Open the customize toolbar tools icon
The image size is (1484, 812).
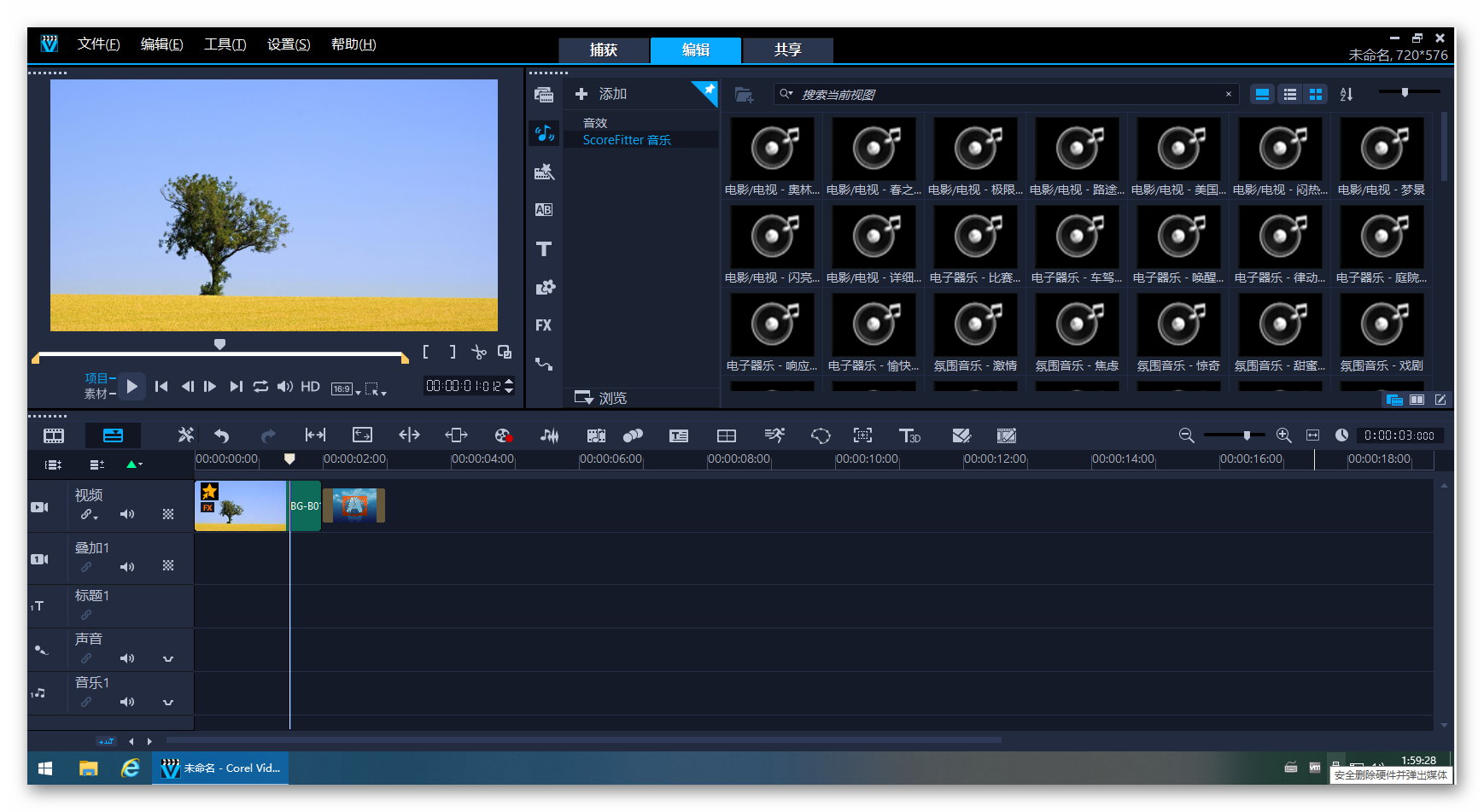(185, 435)
